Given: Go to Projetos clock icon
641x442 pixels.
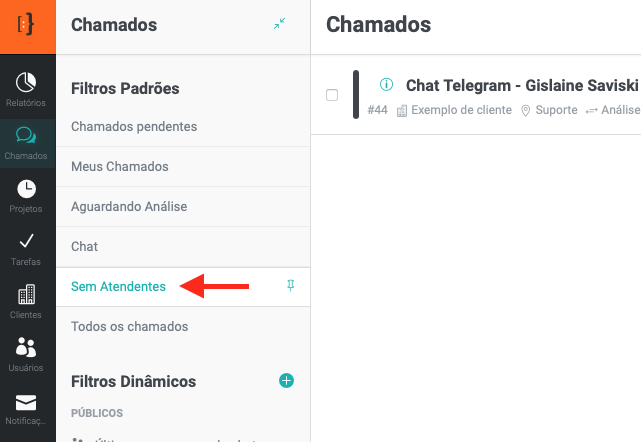Looking at the screenshot, I should coord(27,194).
